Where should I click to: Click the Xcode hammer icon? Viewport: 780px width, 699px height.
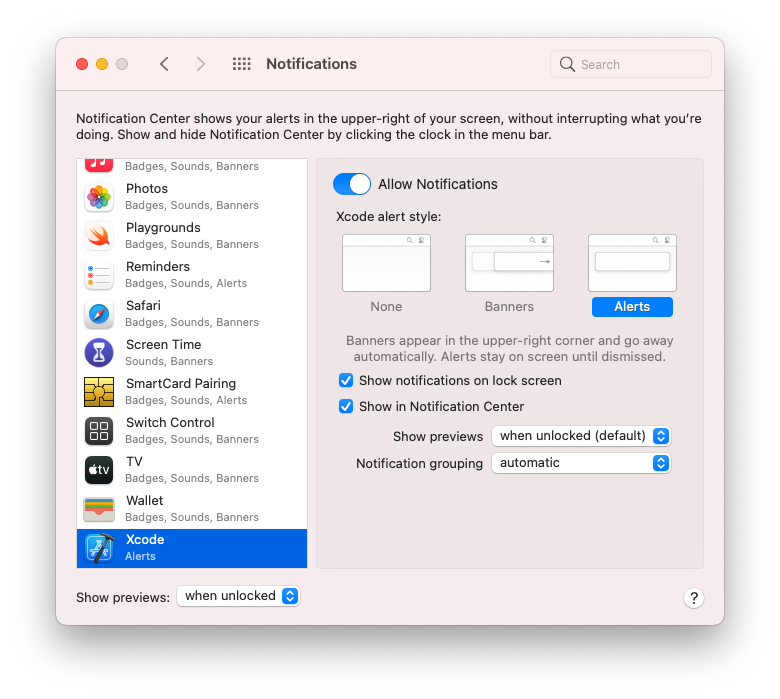click(99, 548)
